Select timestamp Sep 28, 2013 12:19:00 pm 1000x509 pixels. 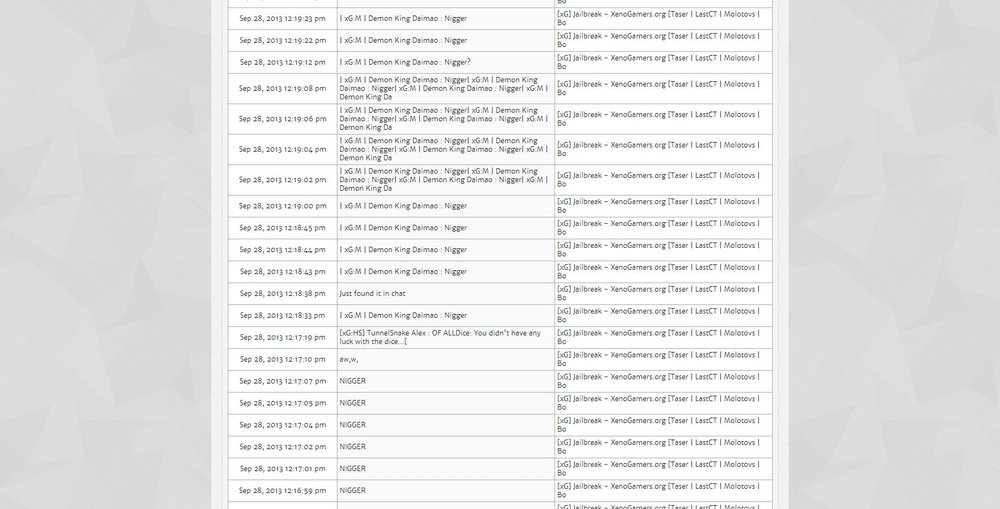point(283,206)
